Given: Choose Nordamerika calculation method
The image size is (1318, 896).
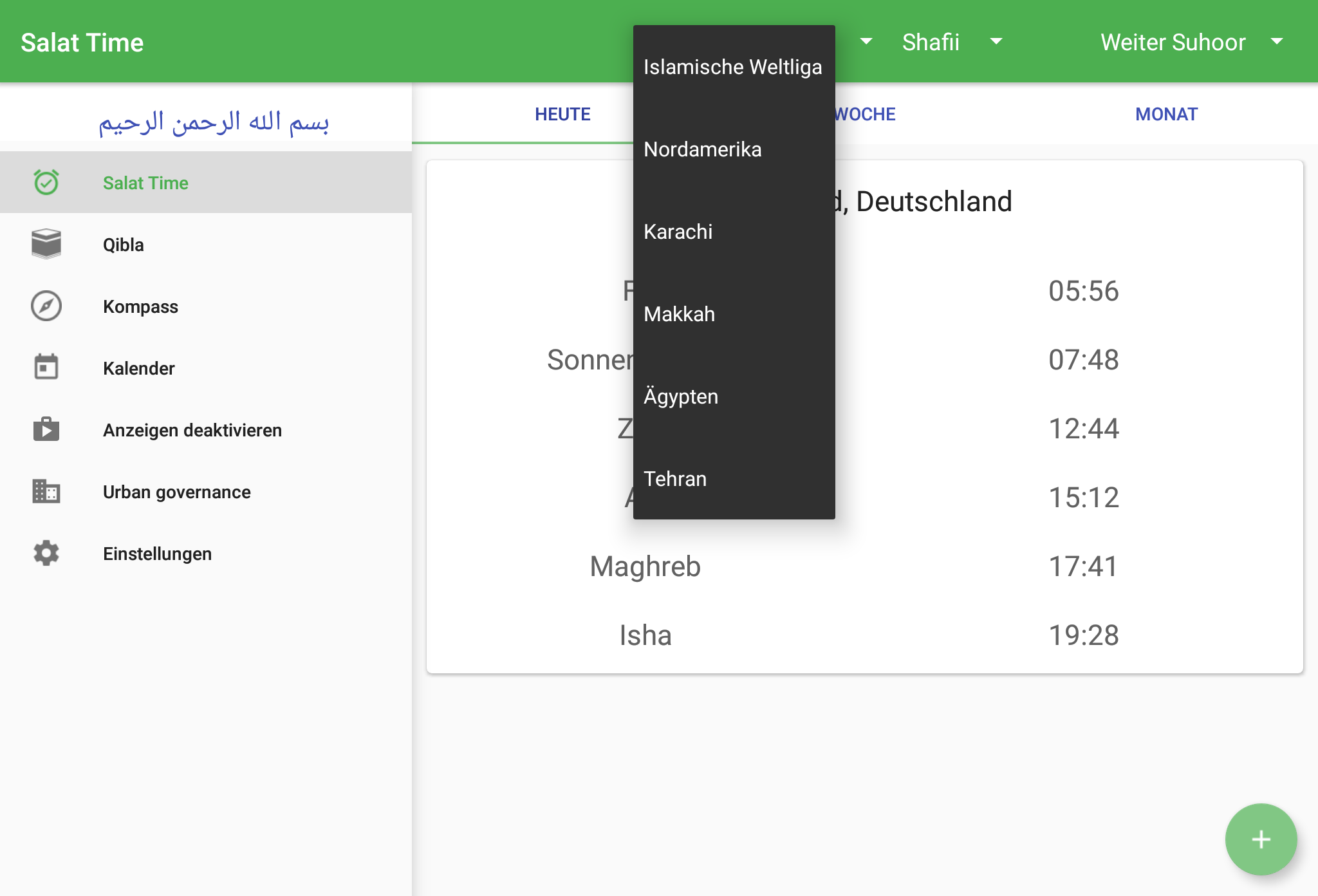Looking at the screenshot, I should pos(703,149).
